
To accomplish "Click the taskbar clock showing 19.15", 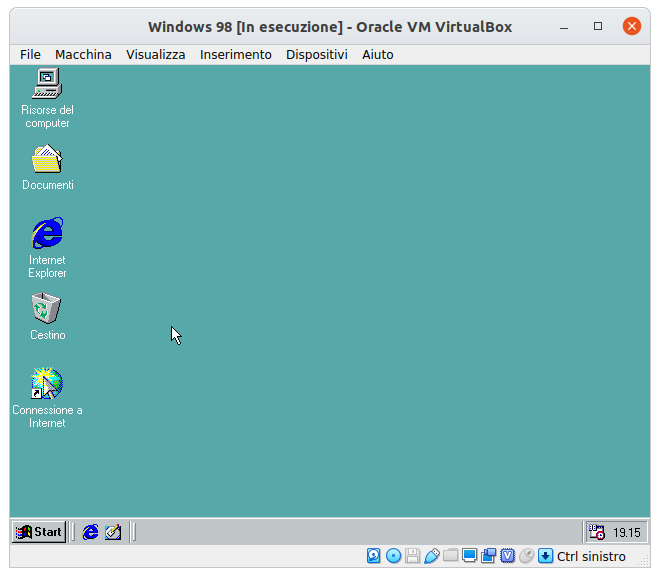I will point(627,532).
